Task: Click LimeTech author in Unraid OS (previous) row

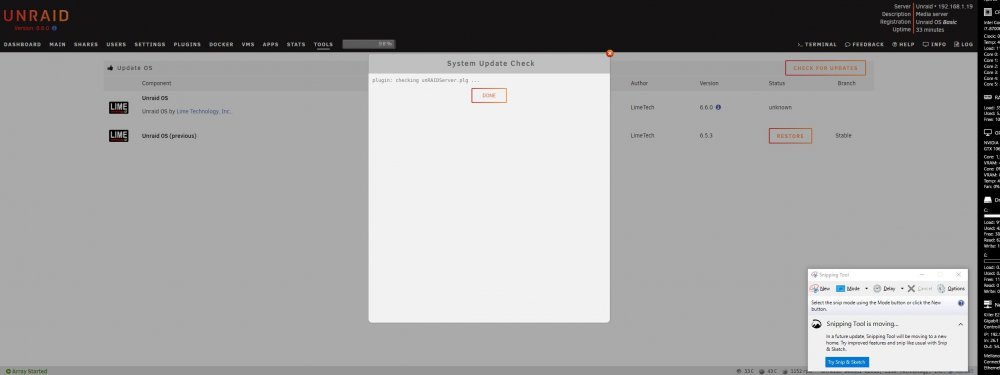Action: (642, 136)
